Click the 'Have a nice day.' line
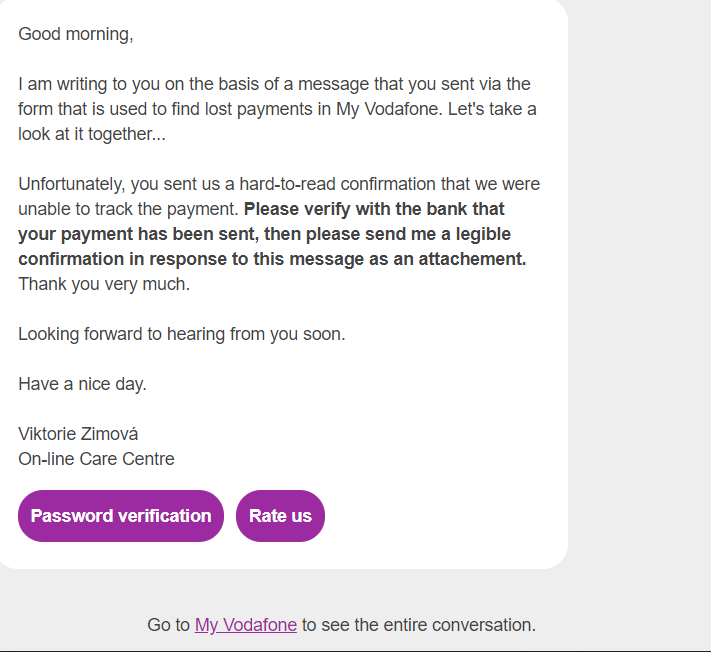 click(82, 384)
